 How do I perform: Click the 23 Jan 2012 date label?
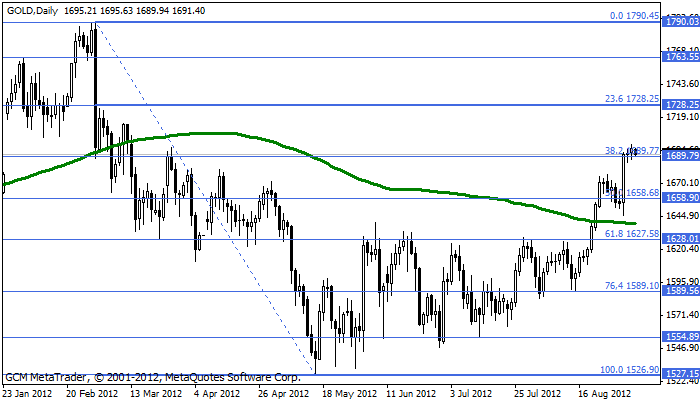pyautogui.click(x=27, y=393)
